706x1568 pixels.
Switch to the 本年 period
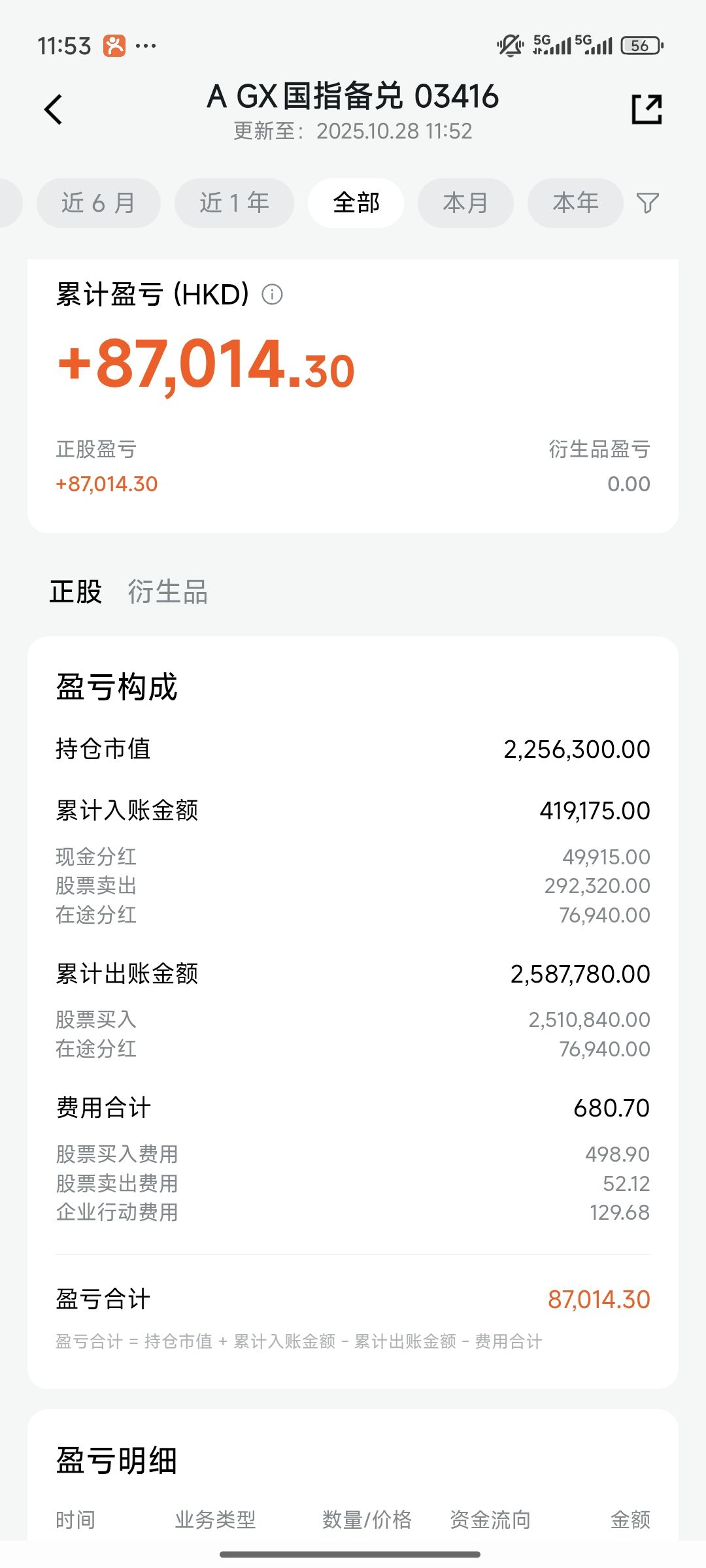point(575,203)
